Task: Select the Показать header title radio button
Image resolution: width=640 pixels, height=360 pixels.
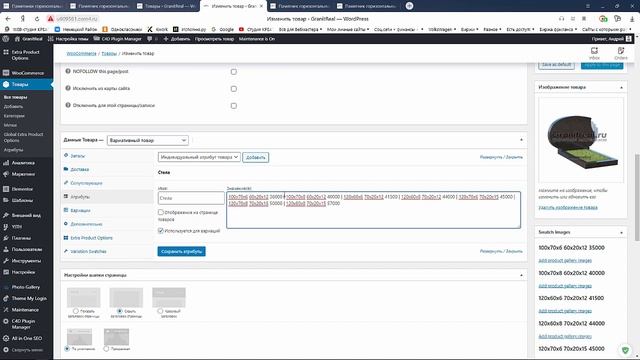Action: (76, 311)
